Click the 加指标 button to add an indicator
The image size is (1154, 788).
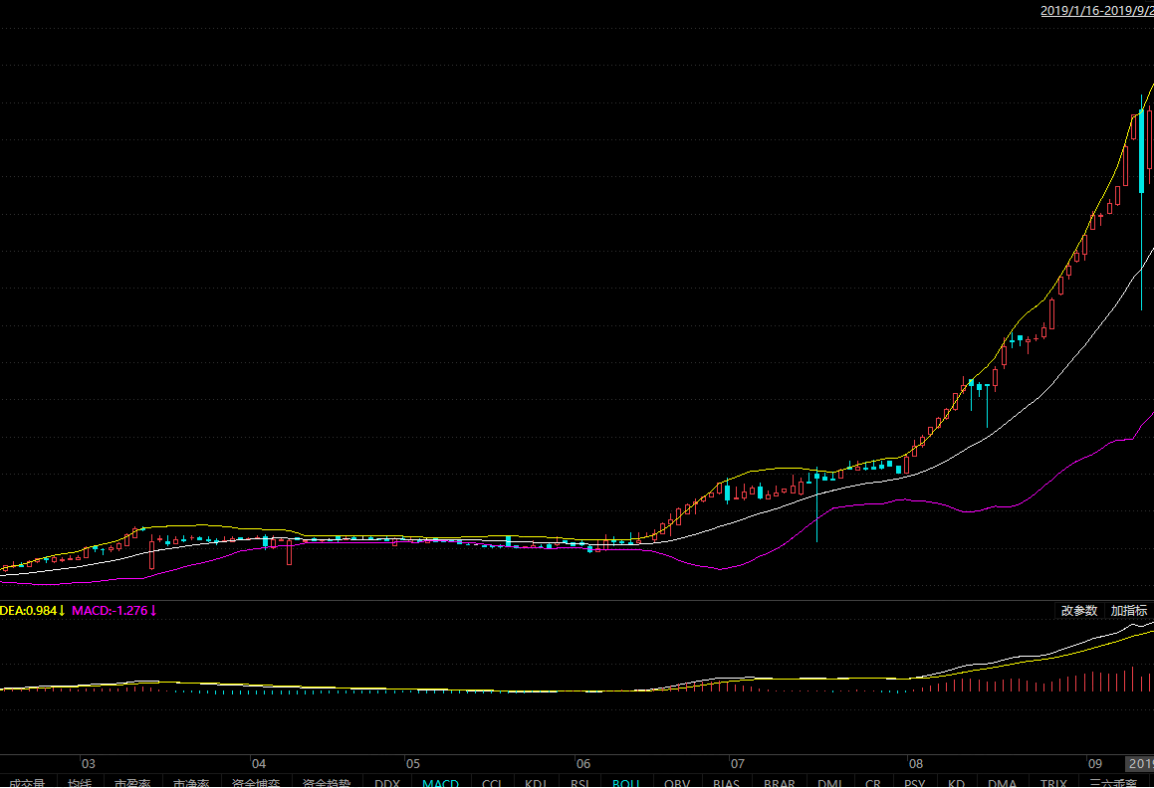1129,611
